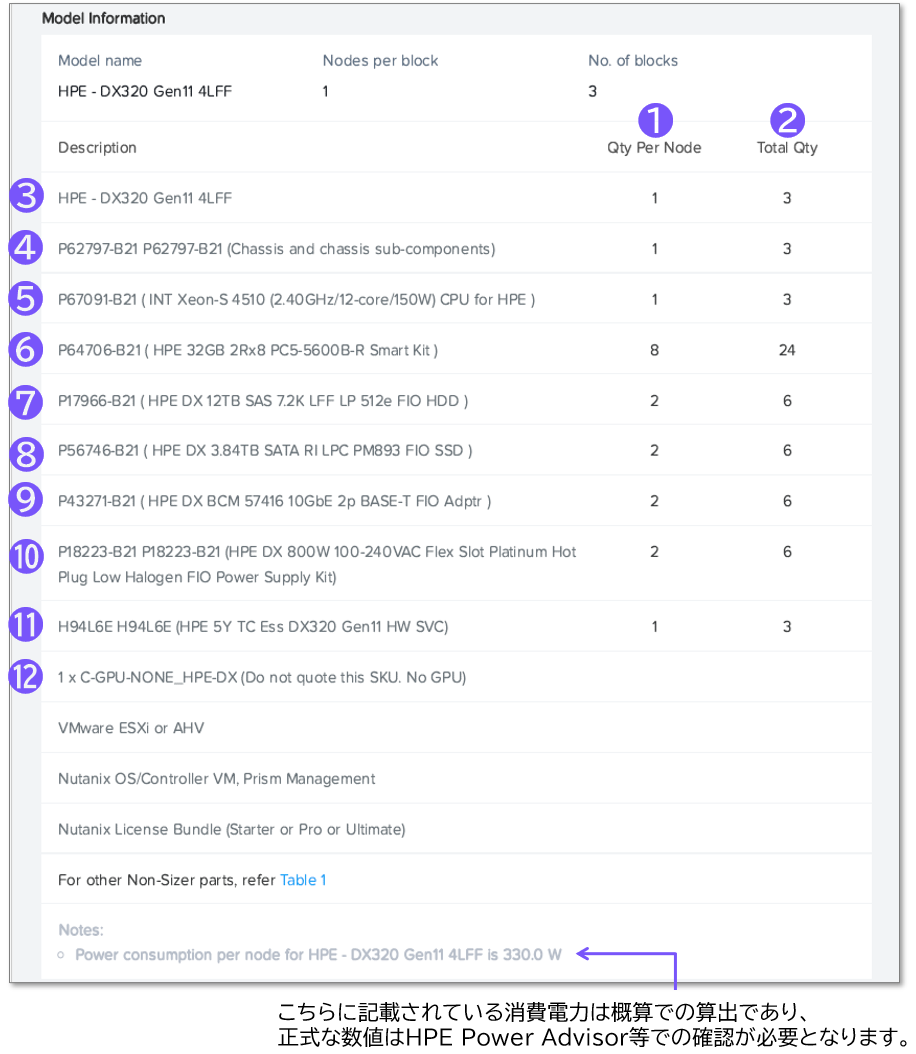Click the Total Qty column header

point(787,148)
